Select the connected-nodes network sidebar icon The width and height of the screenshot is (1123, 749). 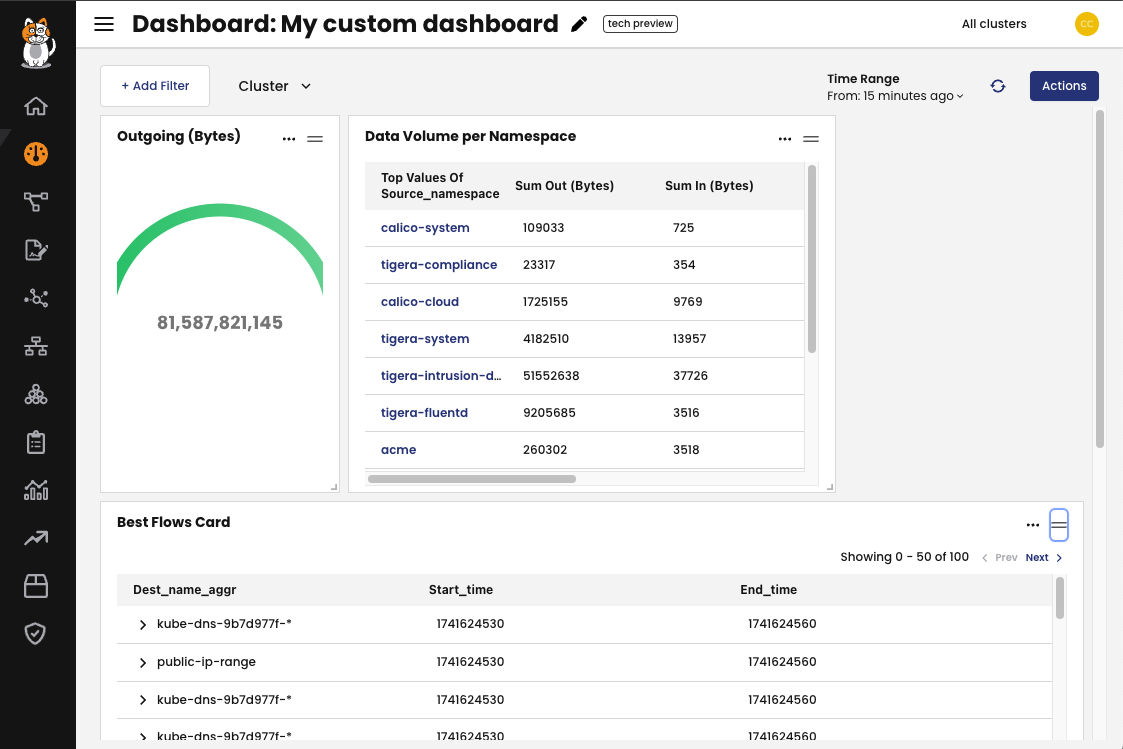click(x=36, y=297)
